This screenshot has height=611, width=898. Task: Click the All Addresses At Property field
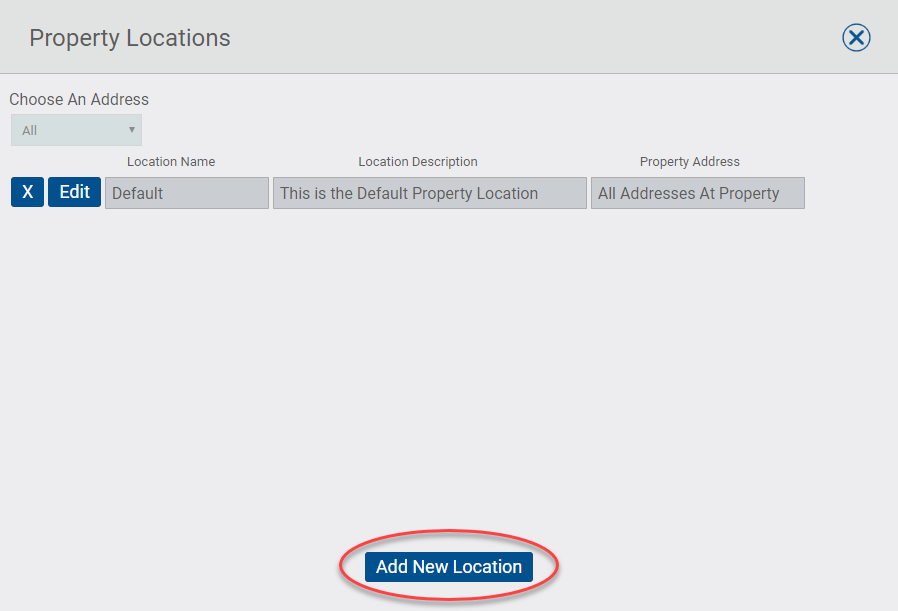697,193
